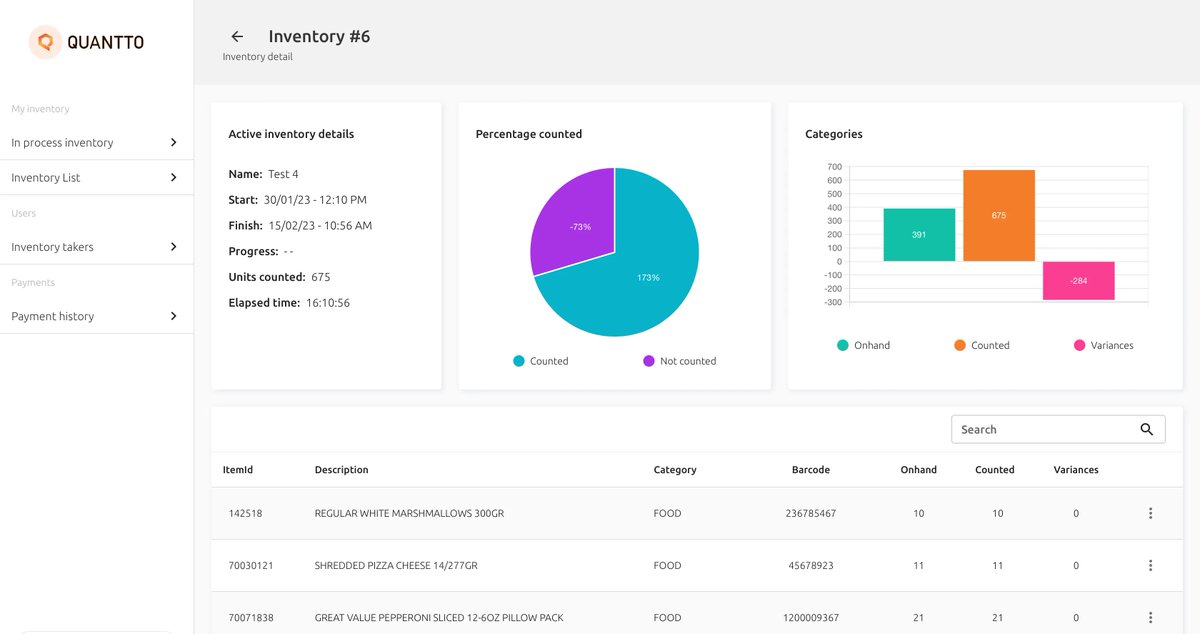Click the orange 675 Counted bar
Viewport: 1200px width, 634px height.
[x=999, y=215]
